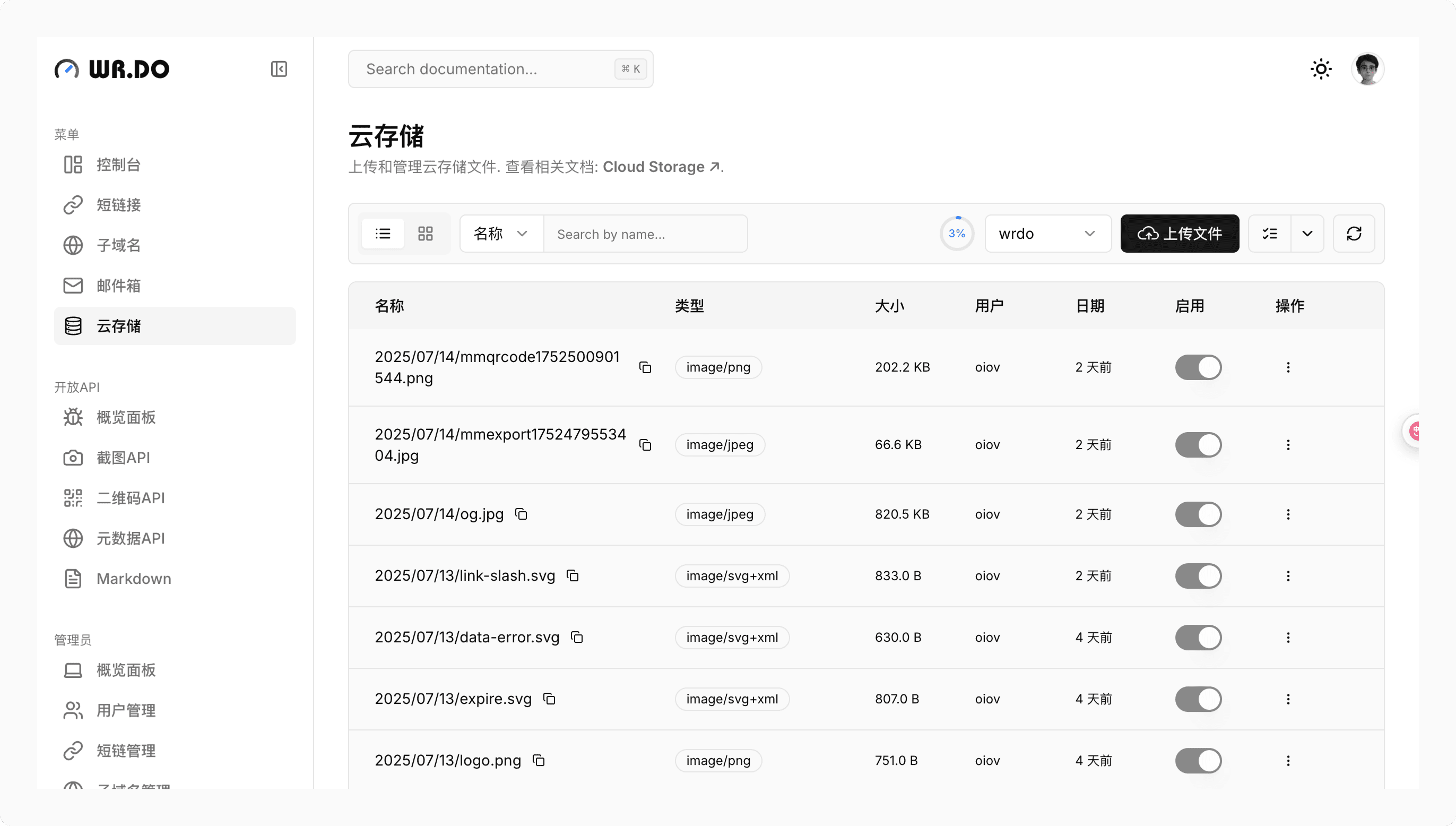1456x826 pixels.
Task: Copy link for og.jpg file
Action: [521, 514]
